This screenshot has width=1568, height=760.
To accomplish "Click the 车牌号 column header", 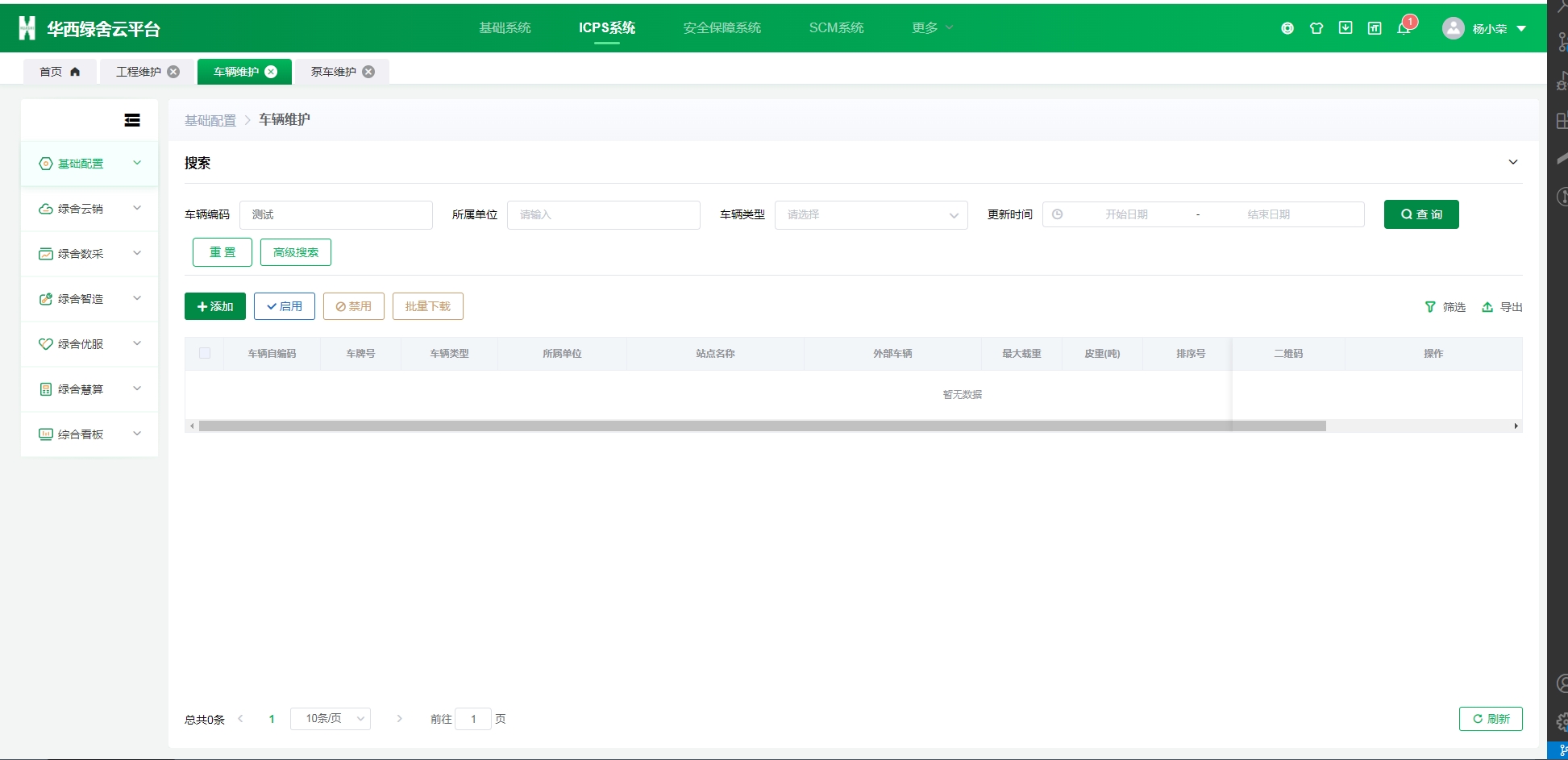I will coord(360,354).
